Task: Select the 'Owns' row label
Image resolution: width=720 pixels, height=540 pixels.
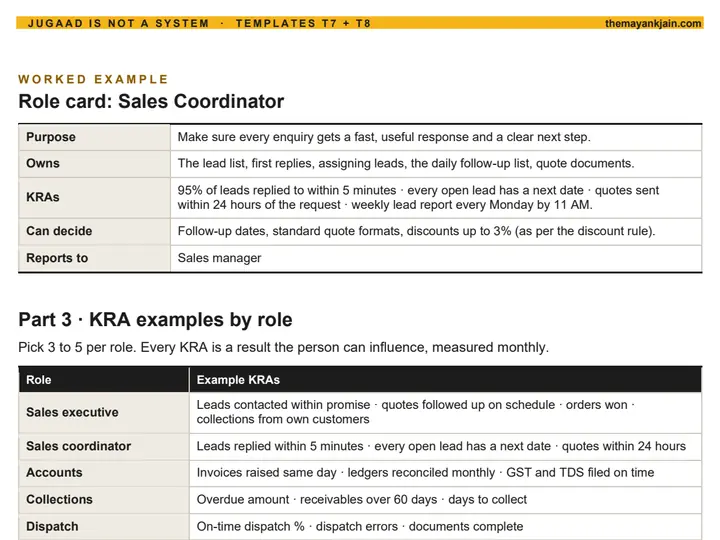Action: tap(43, 163)
